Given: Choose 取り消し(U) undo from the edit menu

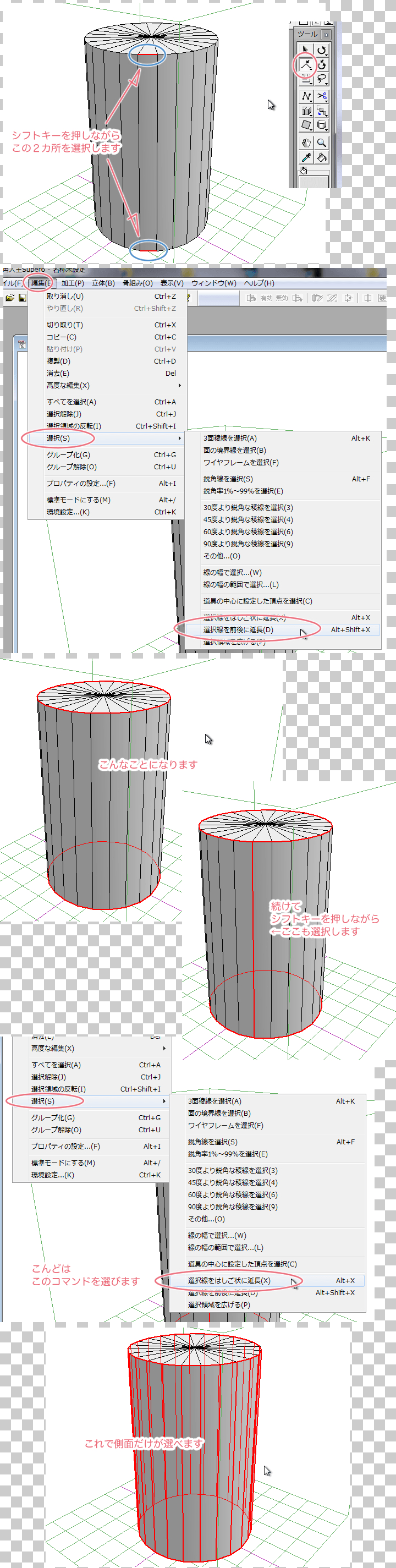Looking at the screenshot, I should tap(65, 297).
